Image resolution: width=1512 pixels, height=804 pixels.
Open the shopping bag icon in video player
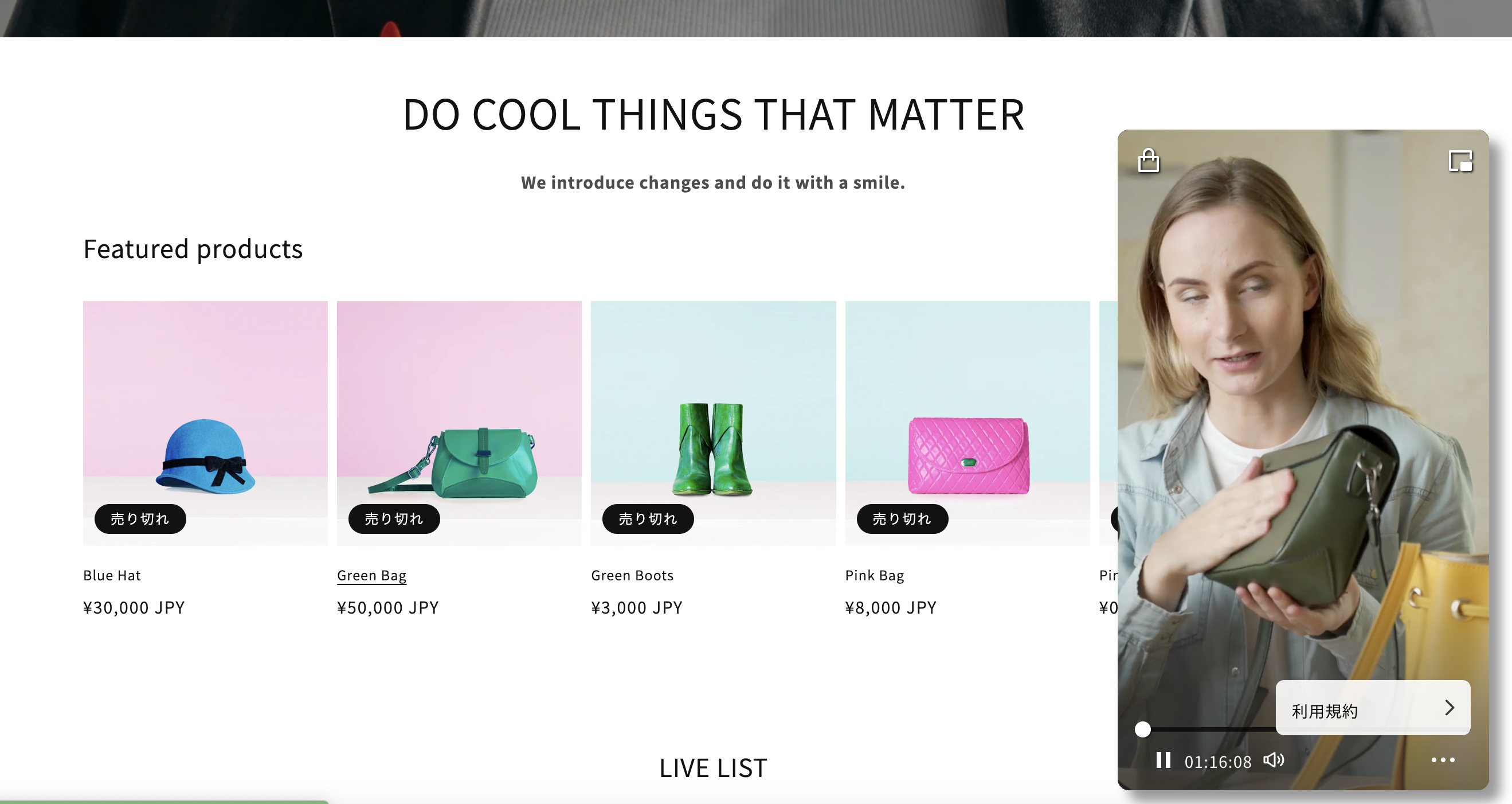tap(1148, 161)
